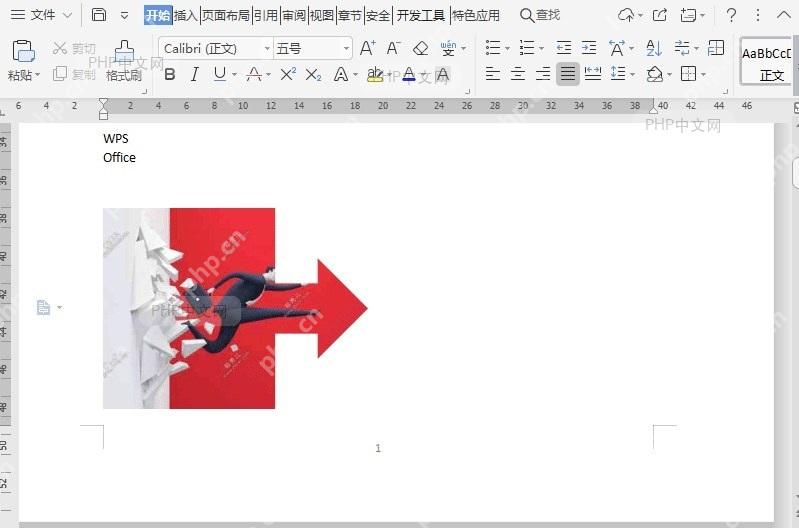Toggle italic formatting
This screenshot has width=799, height=528.
[x=194, y=75]
